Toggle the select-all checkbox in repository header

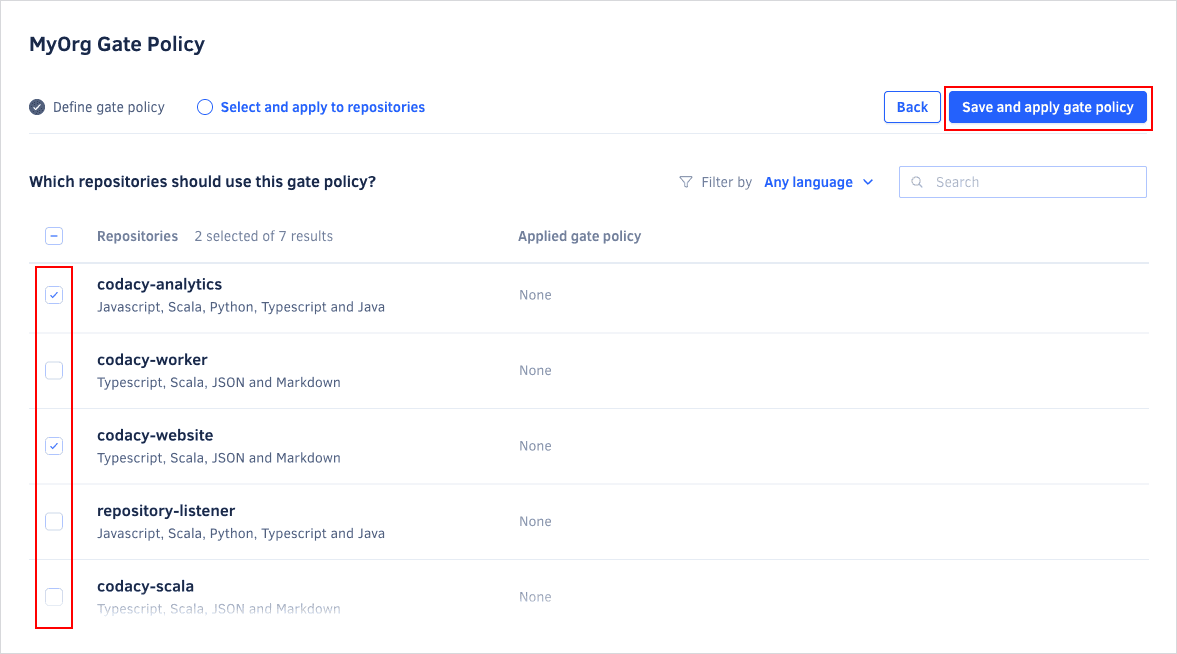click(54, 235)
